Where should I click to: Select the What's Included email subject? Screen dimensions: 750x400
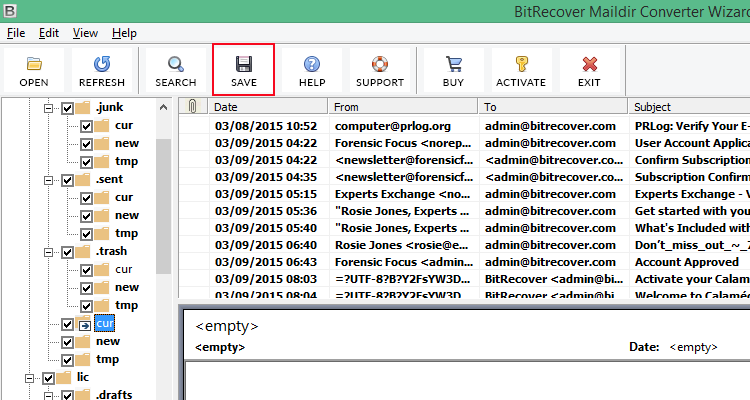coord(692,228)
